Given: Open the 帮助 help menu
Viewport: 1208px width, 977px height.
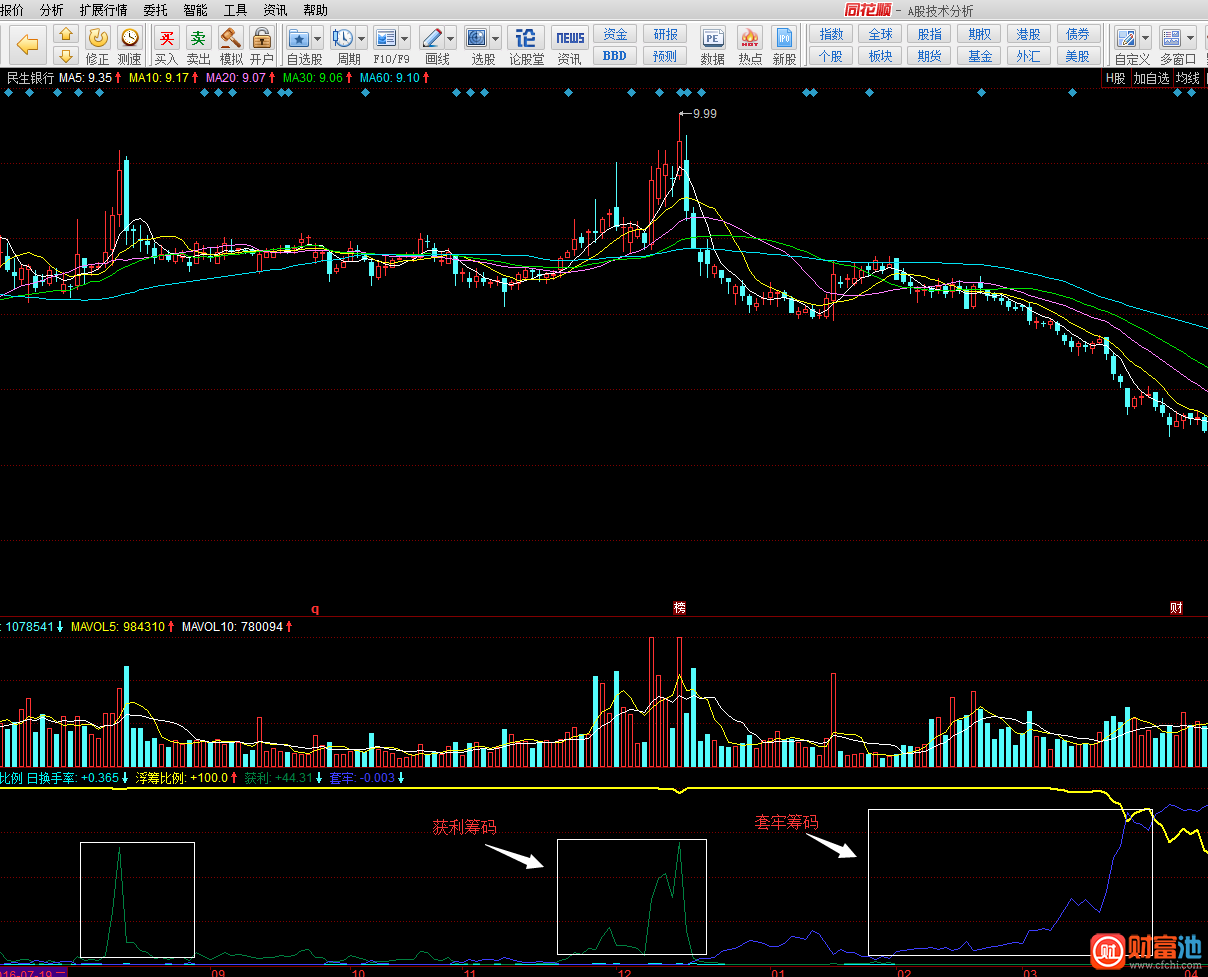Looking at the screenshot, I should click(x=315, y=10).
